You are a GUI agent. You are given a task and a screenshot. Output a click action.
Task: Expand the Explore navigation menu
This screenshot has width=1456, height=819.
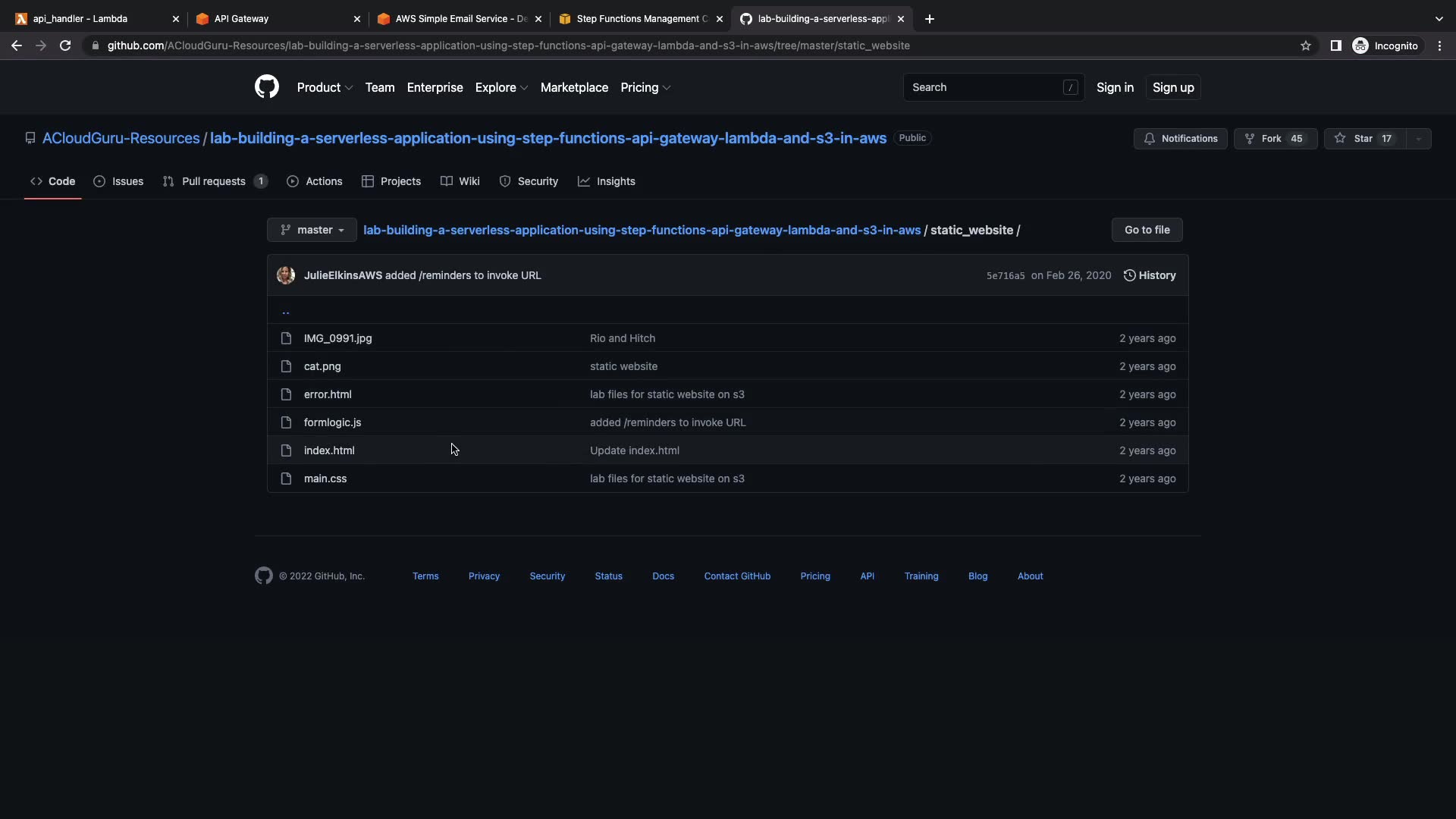click(x=501, y=87)
